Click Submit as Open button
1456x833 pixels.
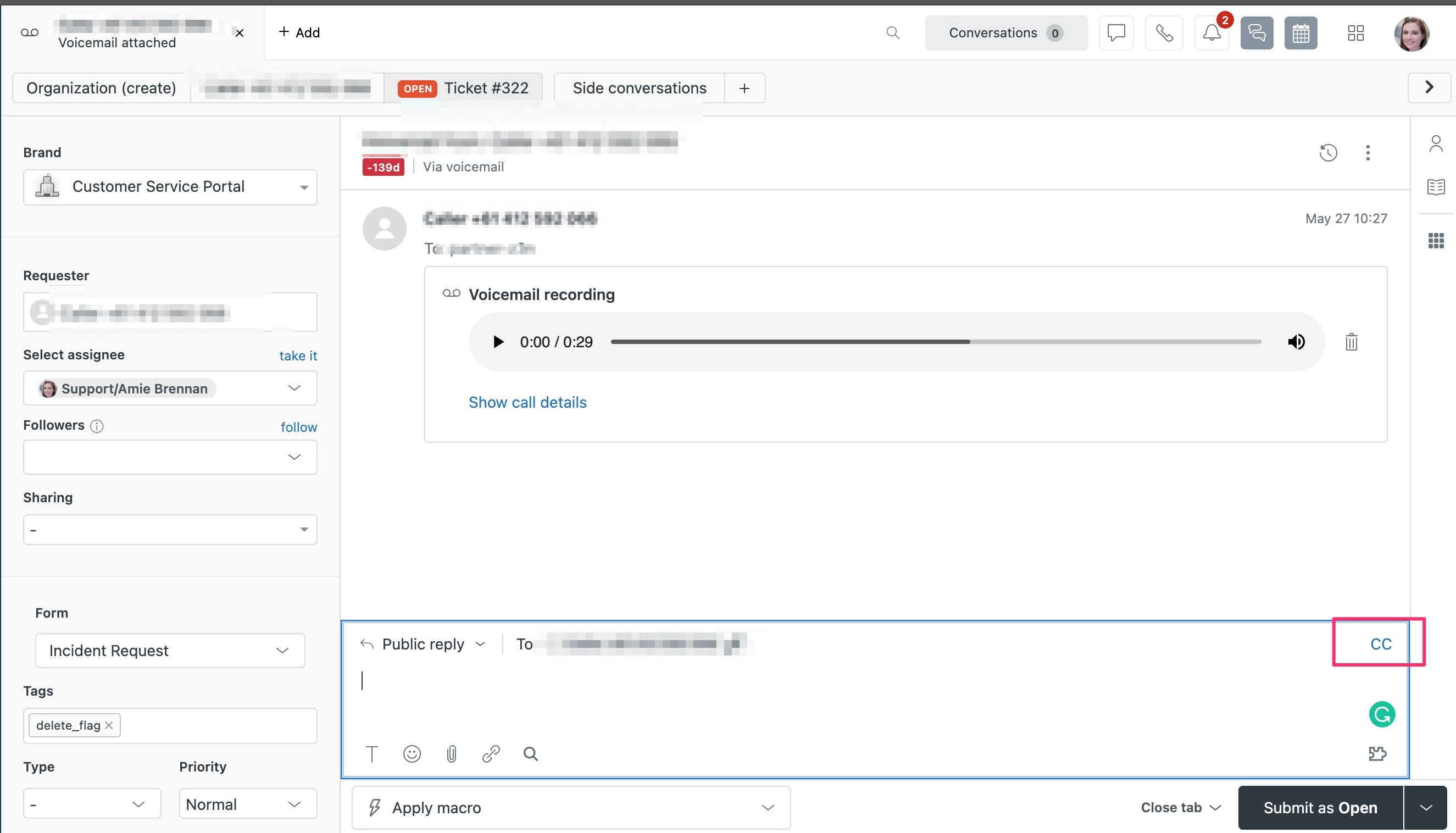(1320, 807)
